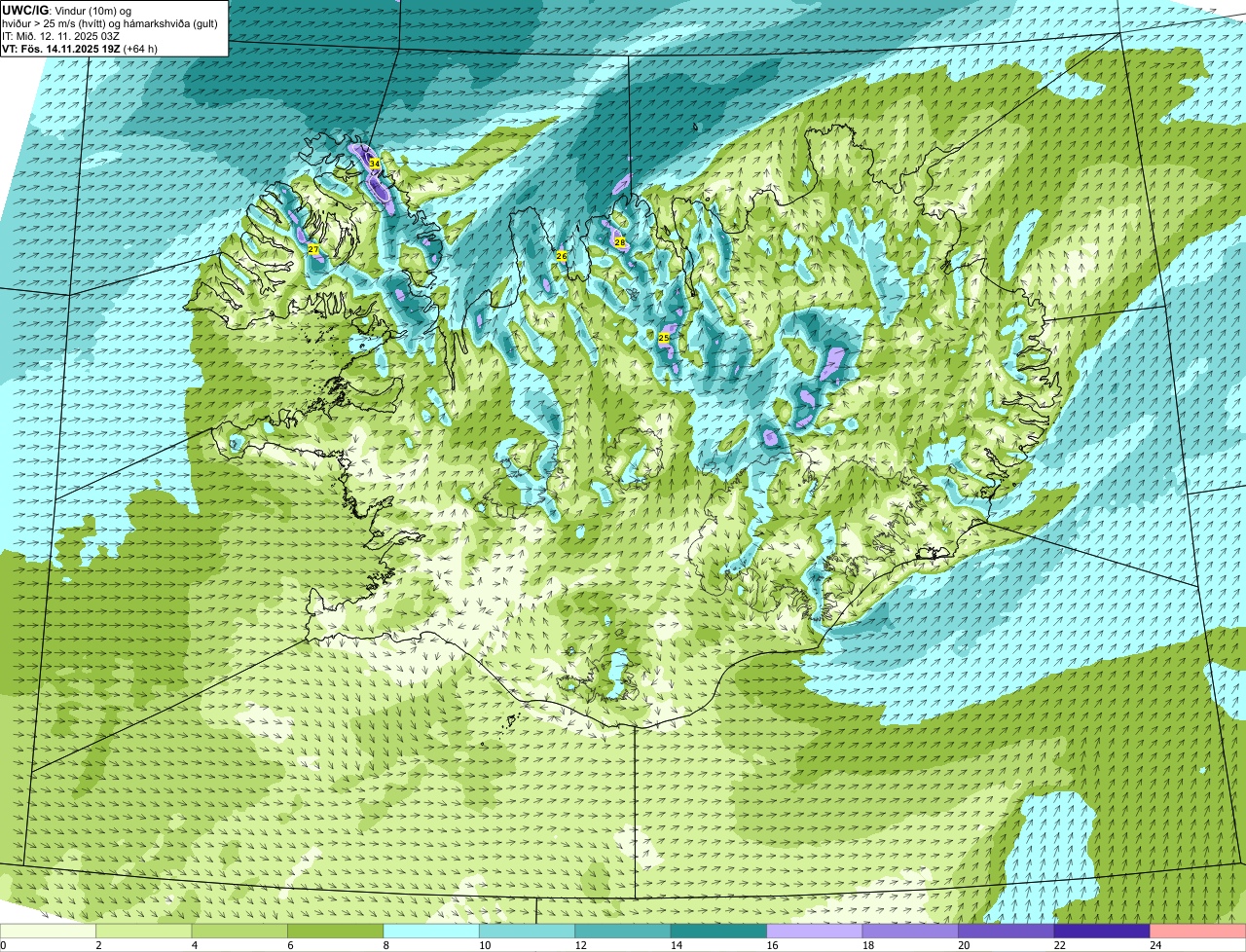1246x952 pixels.
Task: Select the legend scale label '10'
Action: [485, 945]
